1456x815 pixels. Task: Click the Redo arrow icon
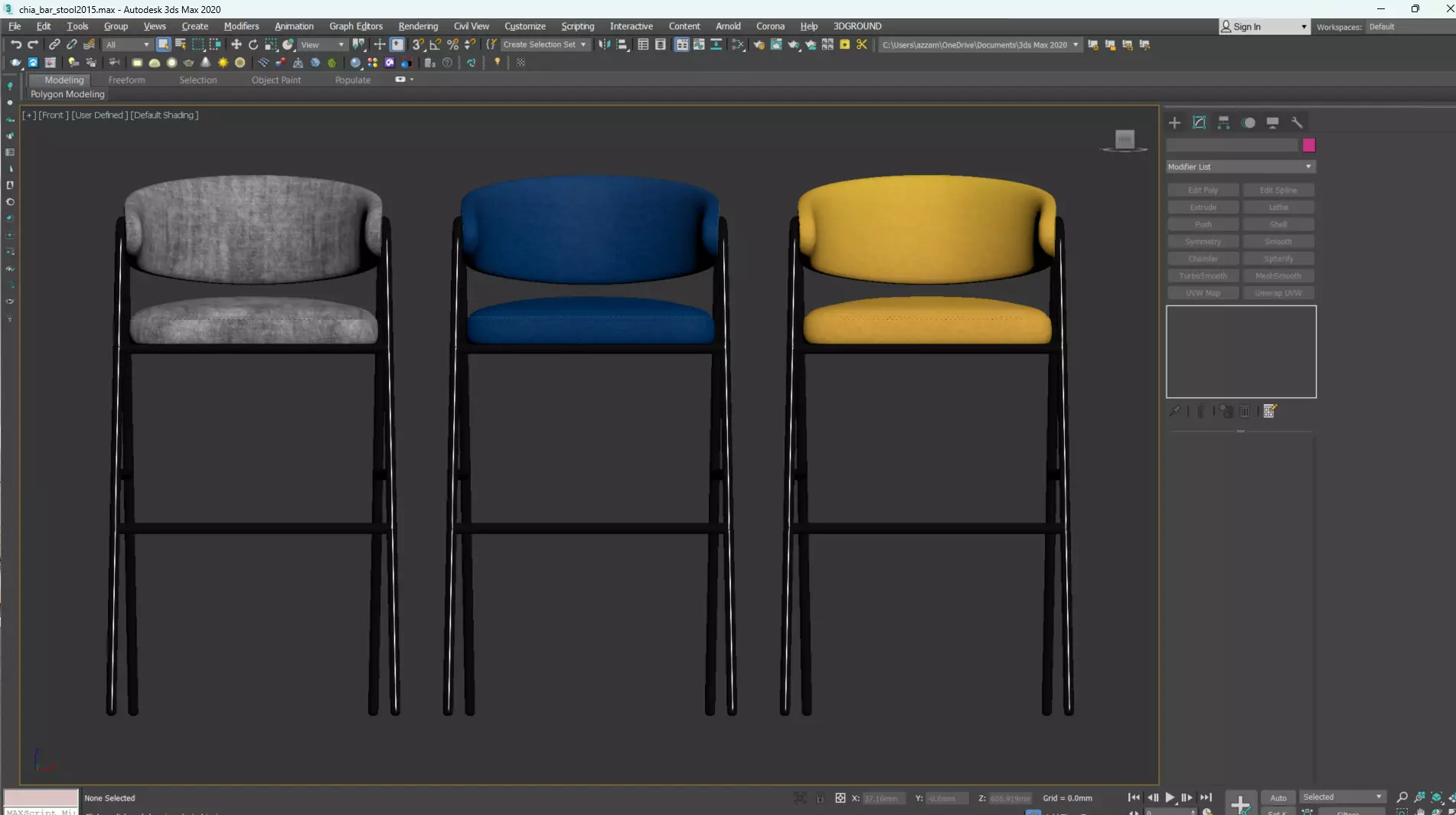[x=33, y=44]
